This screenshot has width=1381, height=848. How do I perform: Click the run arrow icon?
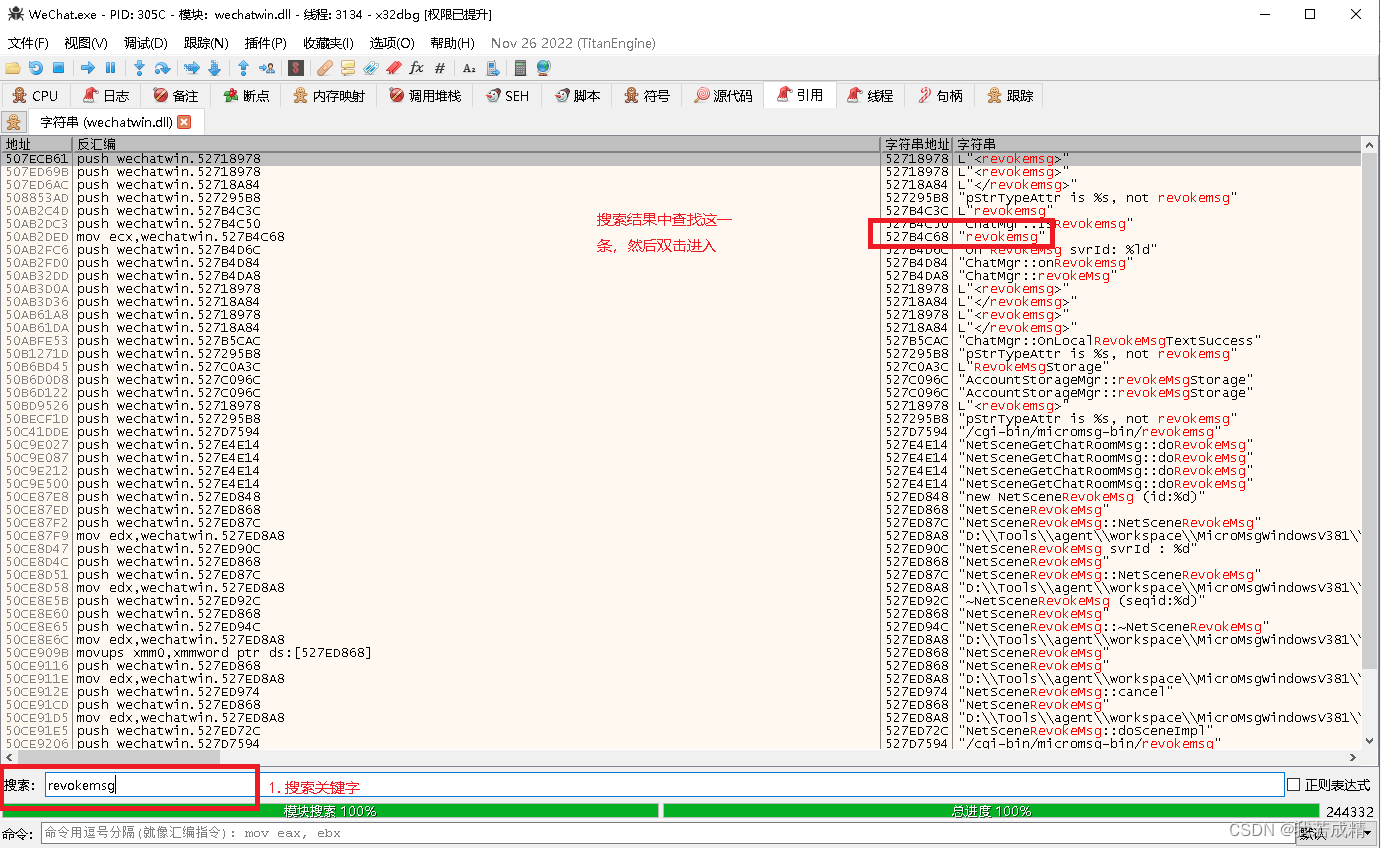[x=88, y=68]
